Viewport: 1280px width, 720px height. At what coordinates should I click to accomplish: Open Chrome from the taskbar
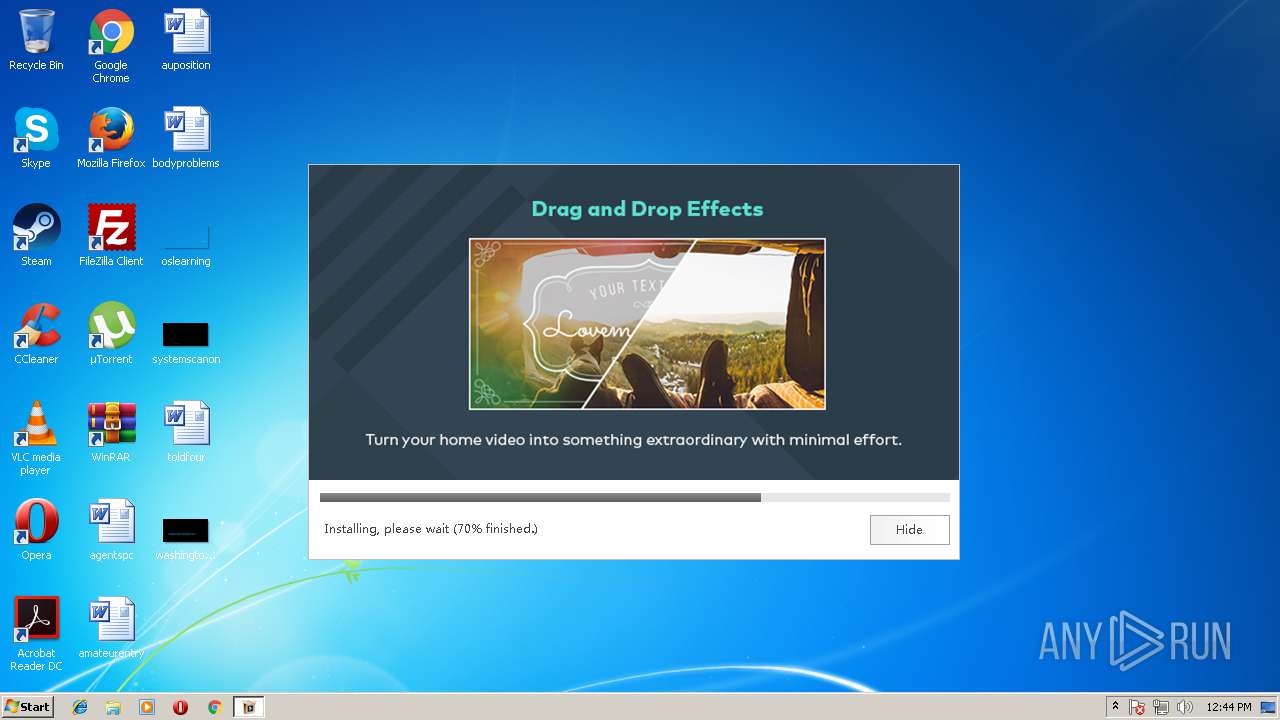pos(214,707)
